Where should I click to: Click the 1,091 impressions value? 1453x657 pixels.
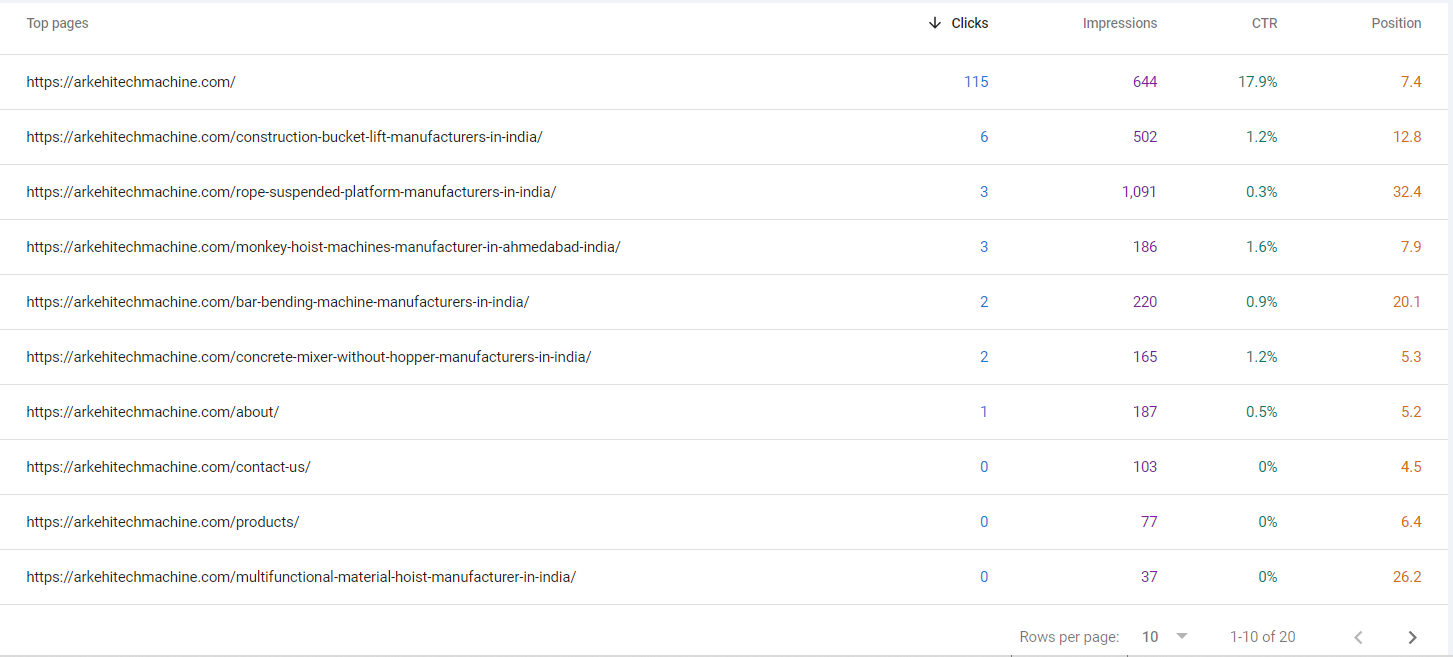point(1139,191)
